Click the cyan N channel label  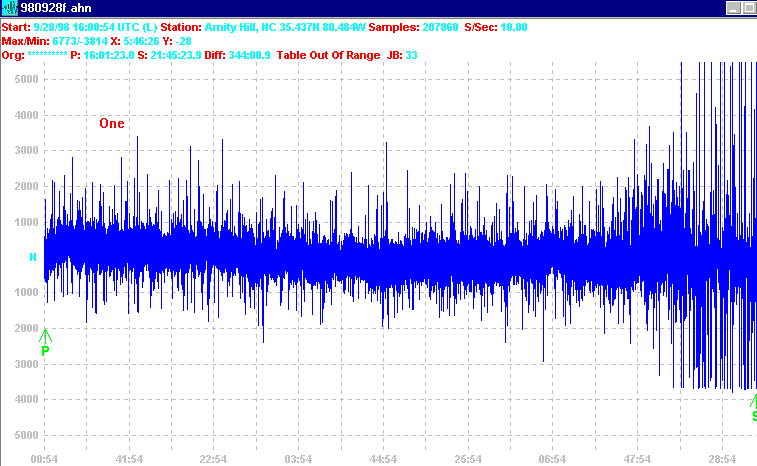point(33,257)
